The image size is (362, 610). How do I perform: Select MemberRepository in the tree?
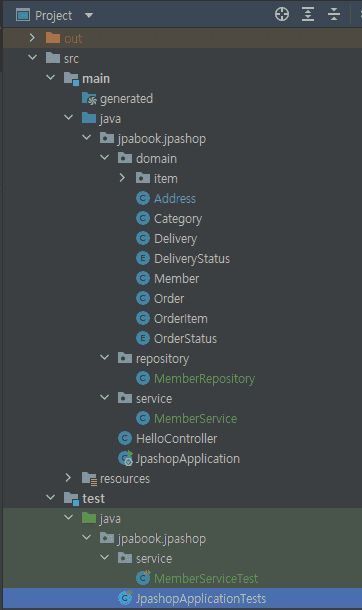204,379
